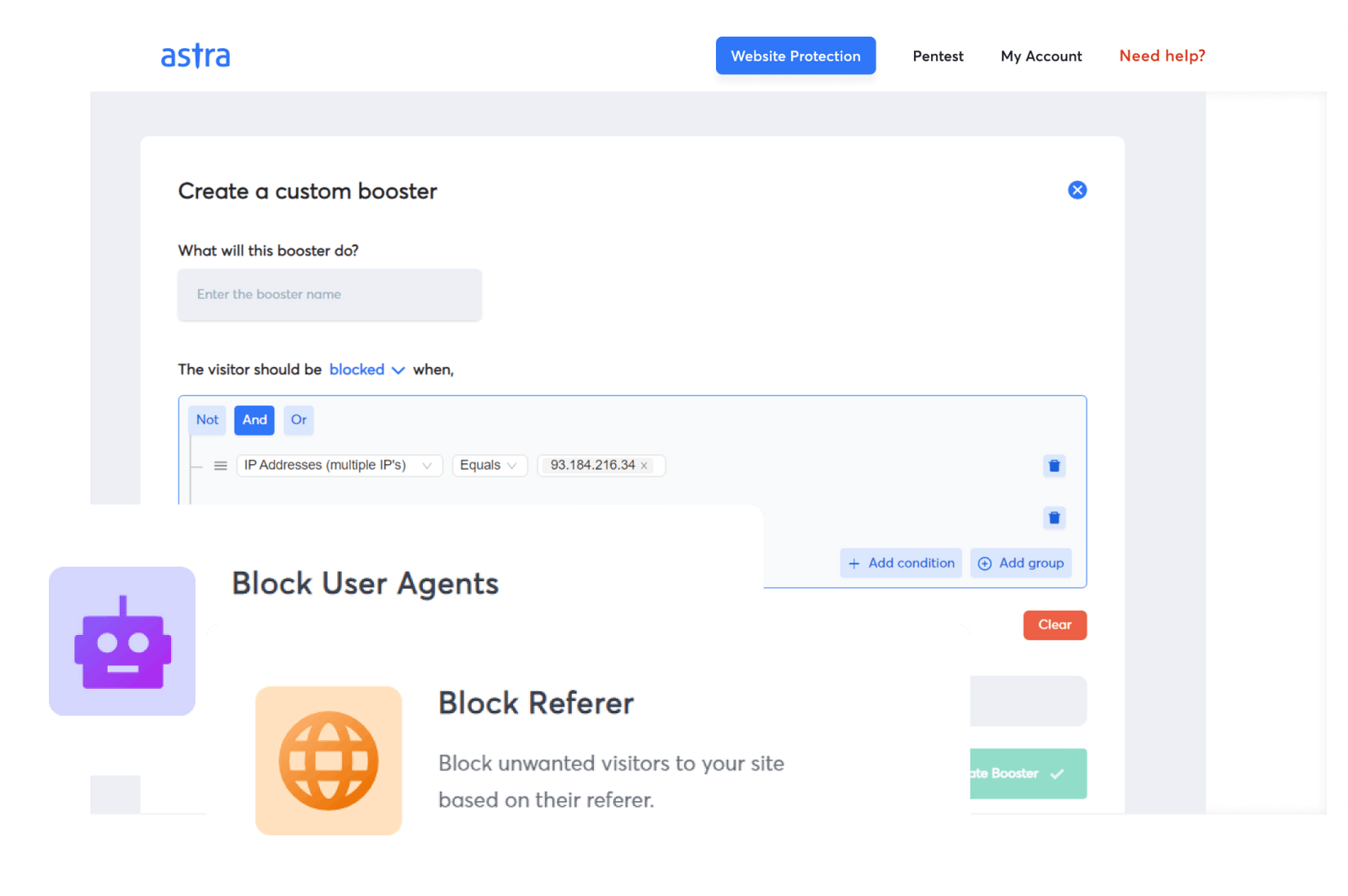1348x896 pixels.
Task: Open the blocked action dropdown
Action: tap(366, 369)
